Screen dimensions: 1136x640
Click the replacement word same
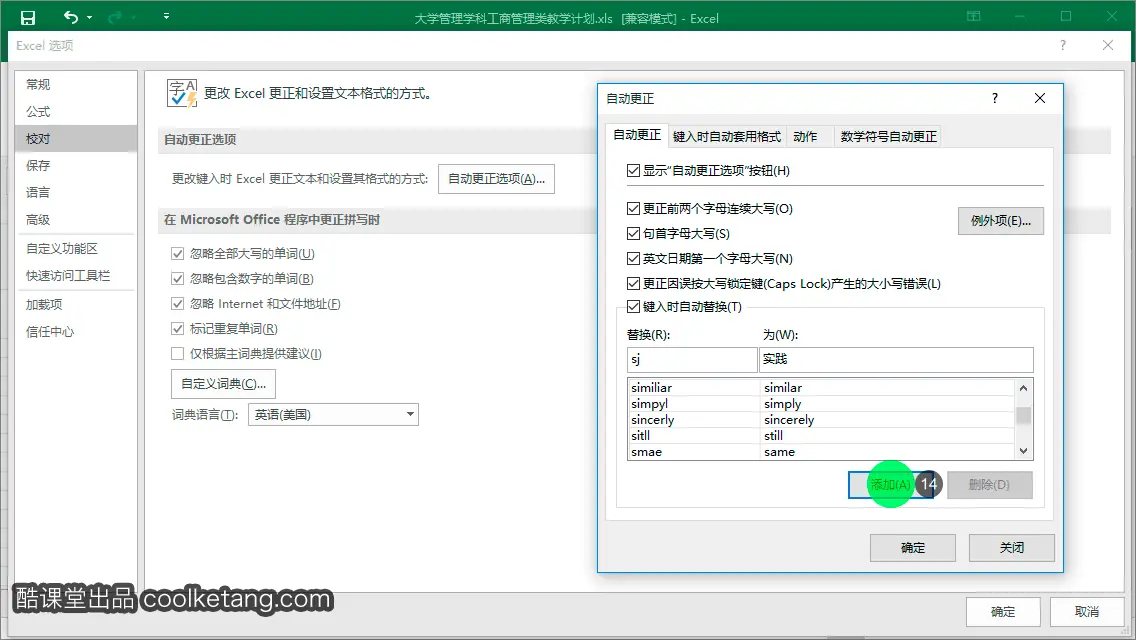(x=780, y=452)
